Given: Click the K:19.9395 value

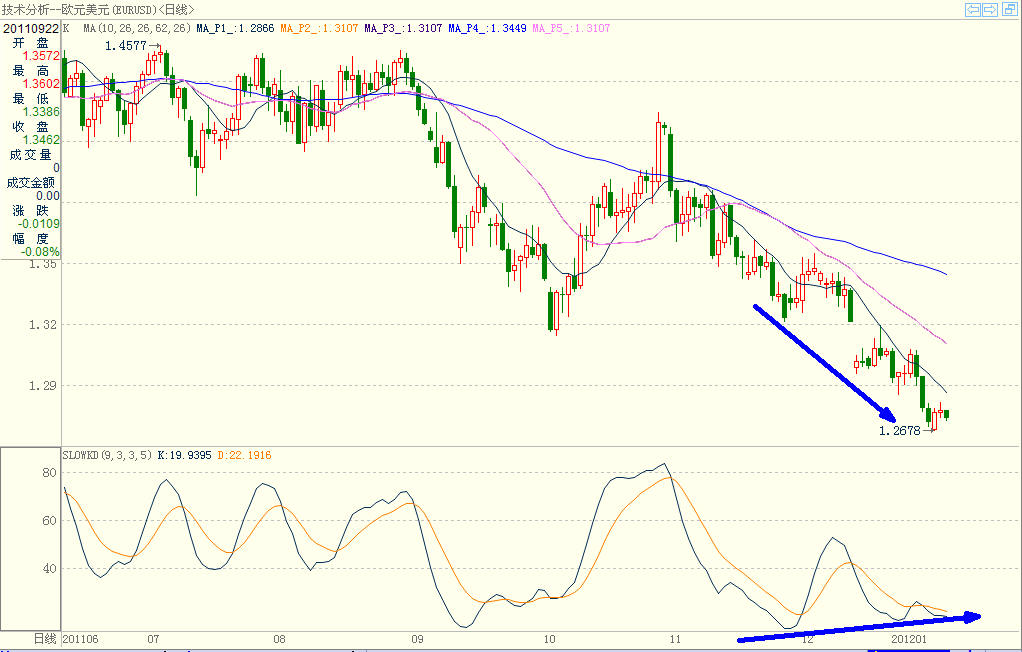Looking at the screenshot, I should tap(184, 455).
